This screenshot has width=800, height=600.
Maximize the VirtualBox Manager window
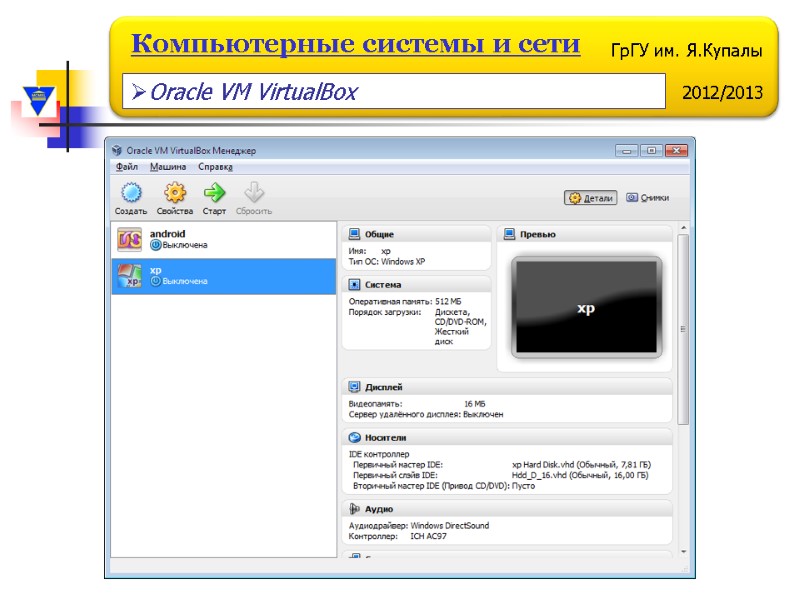click(x=651, y=151)
